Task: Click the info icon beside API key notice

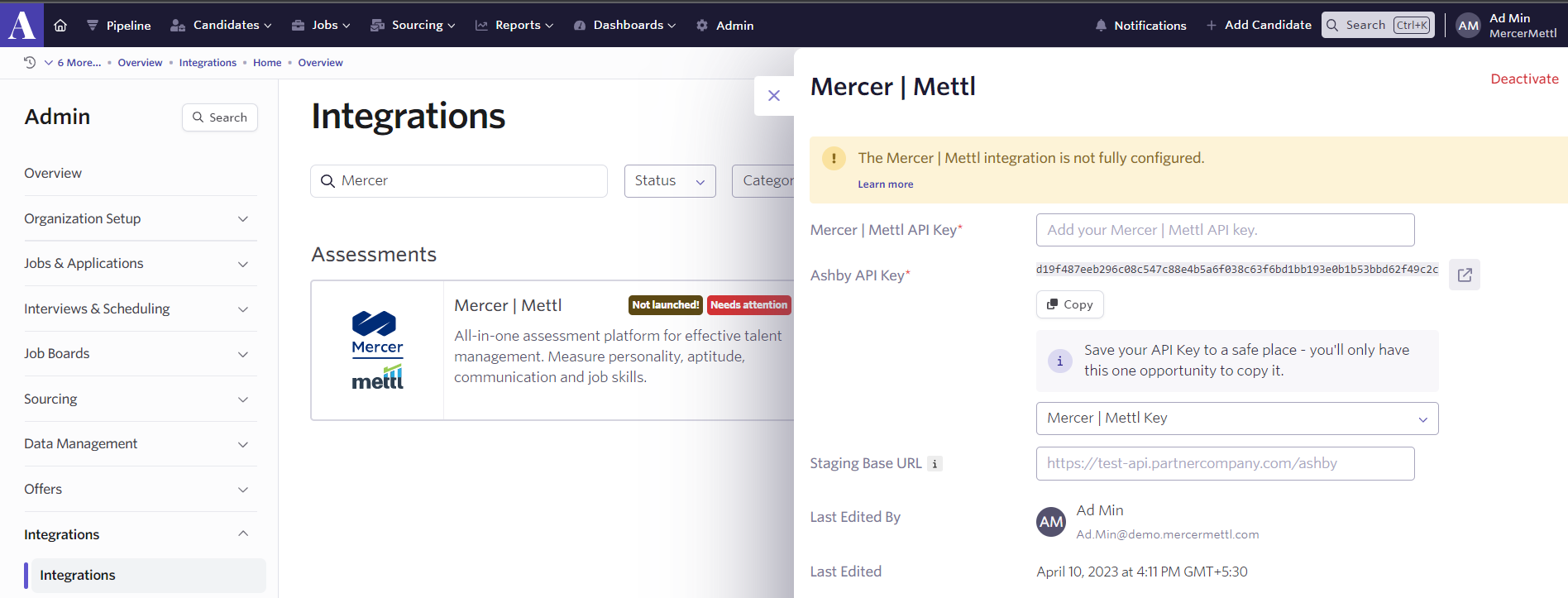Action: pos(1060,361)
